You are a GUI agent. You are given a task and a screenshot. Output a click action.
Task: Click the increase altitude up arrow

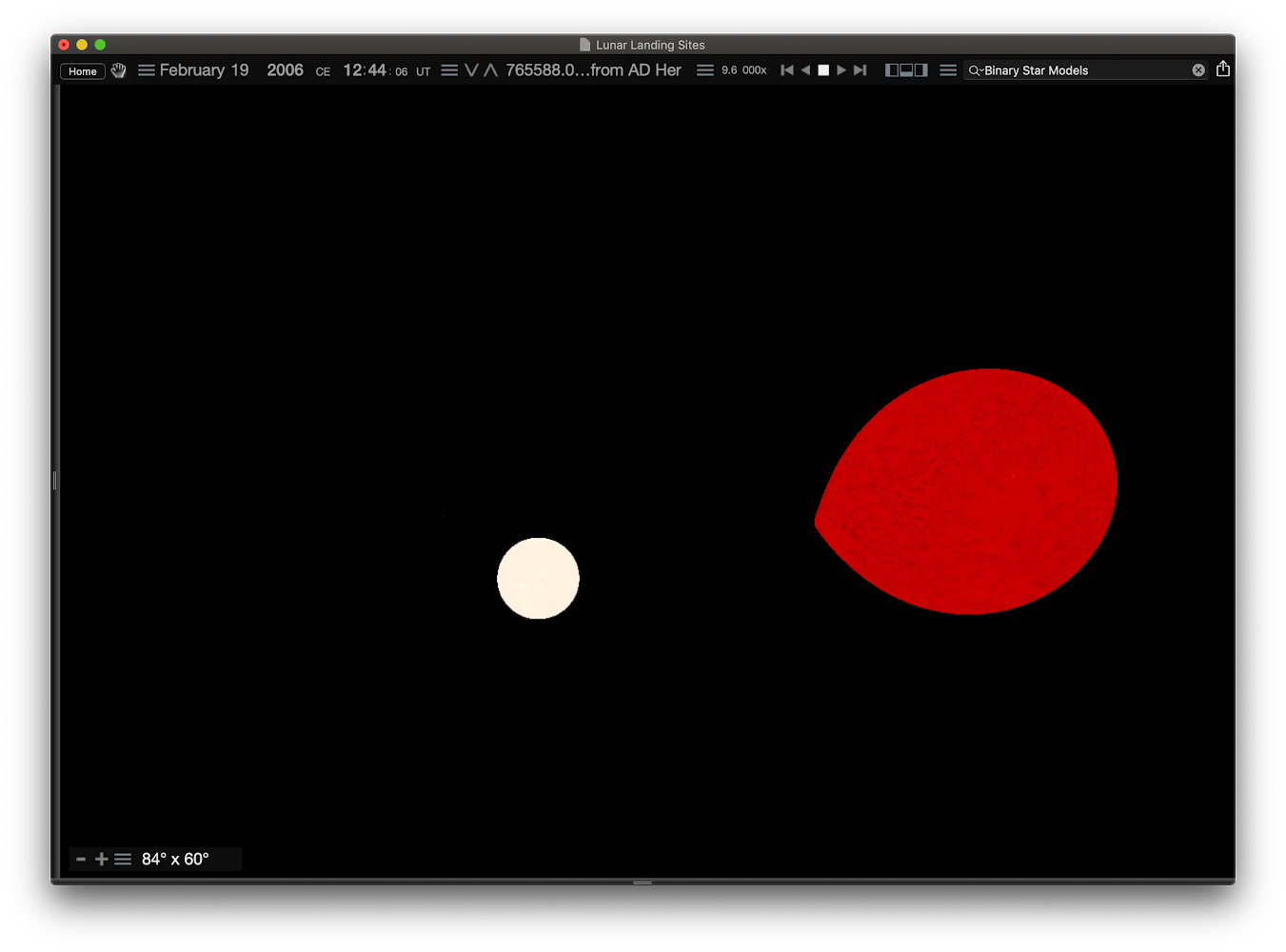pos(491,70)
